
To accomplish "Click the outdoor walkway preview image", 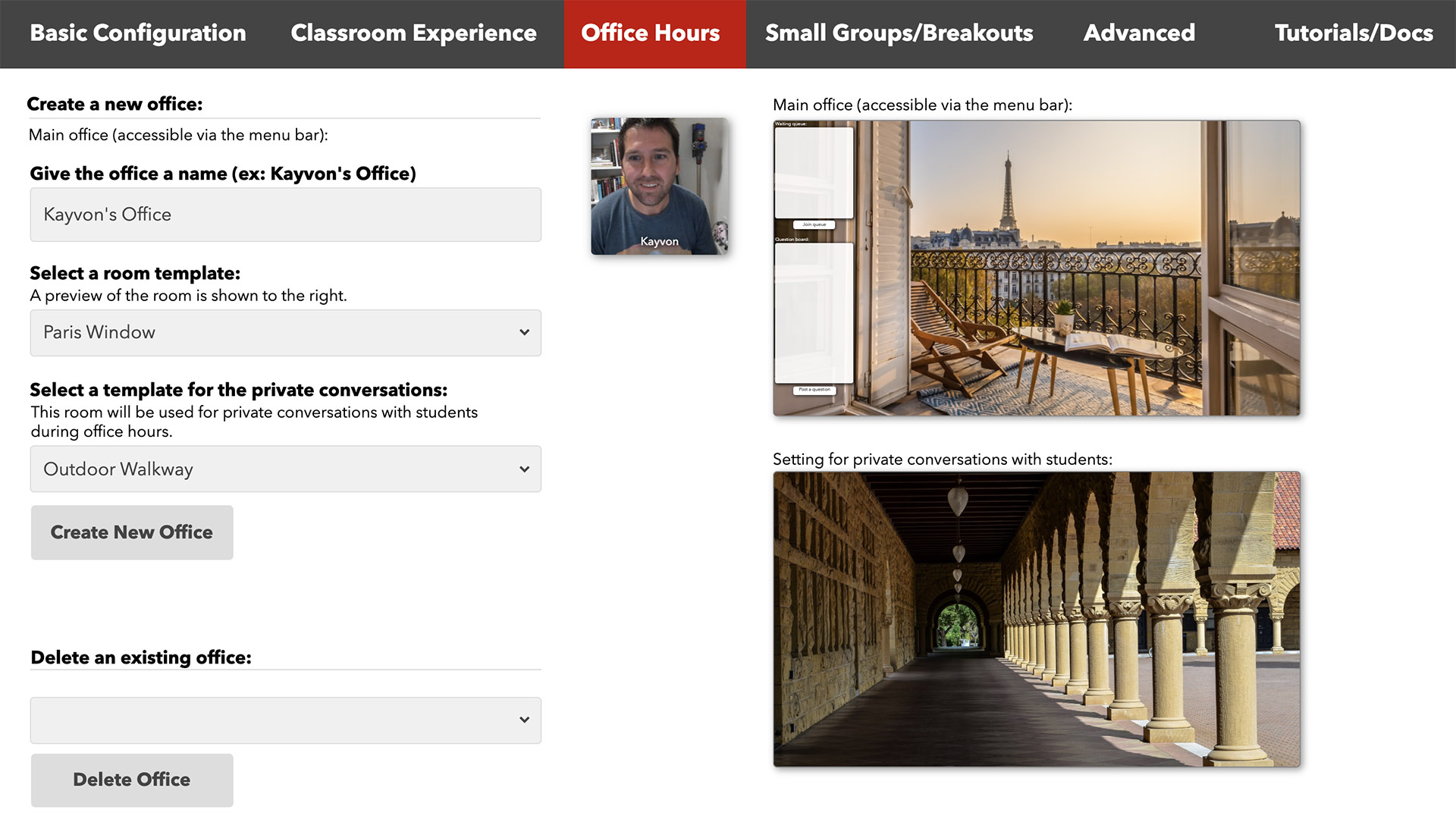I will 1037,620.
